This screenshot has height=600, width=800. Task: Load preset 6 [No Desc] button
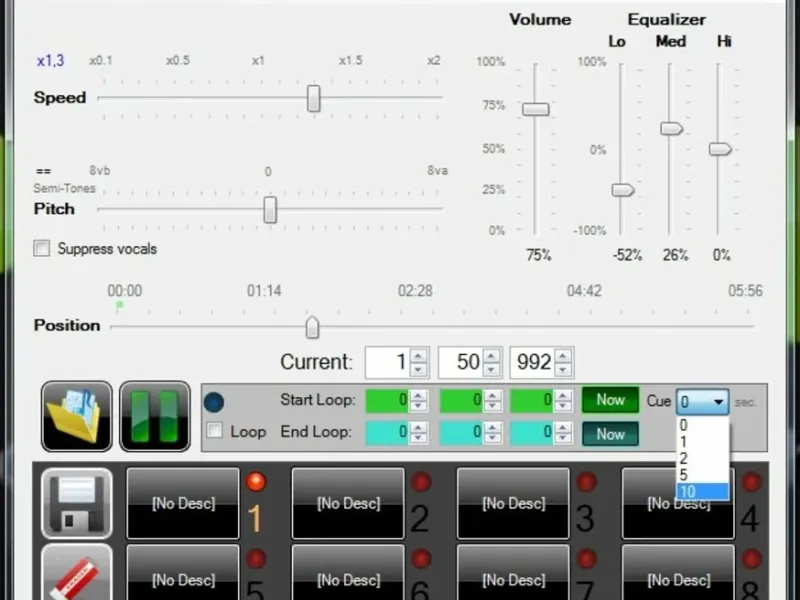point(348,572)
